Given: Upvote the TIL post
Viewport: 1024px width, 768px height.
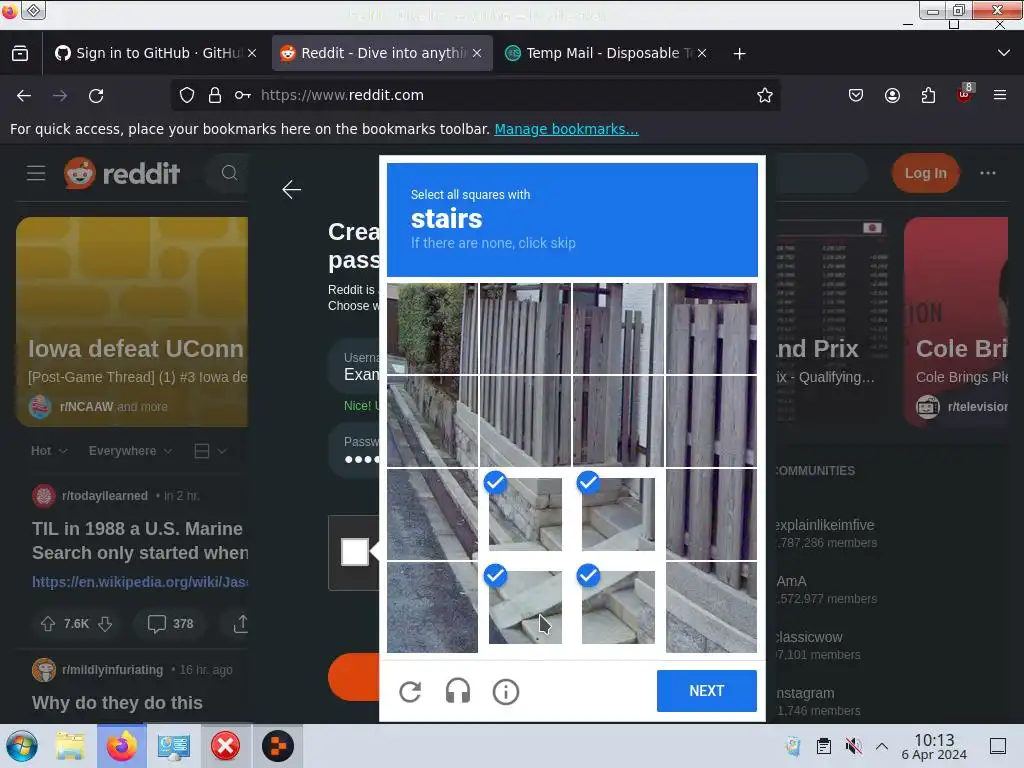Looking at the screenshot, I should point(48,624).
